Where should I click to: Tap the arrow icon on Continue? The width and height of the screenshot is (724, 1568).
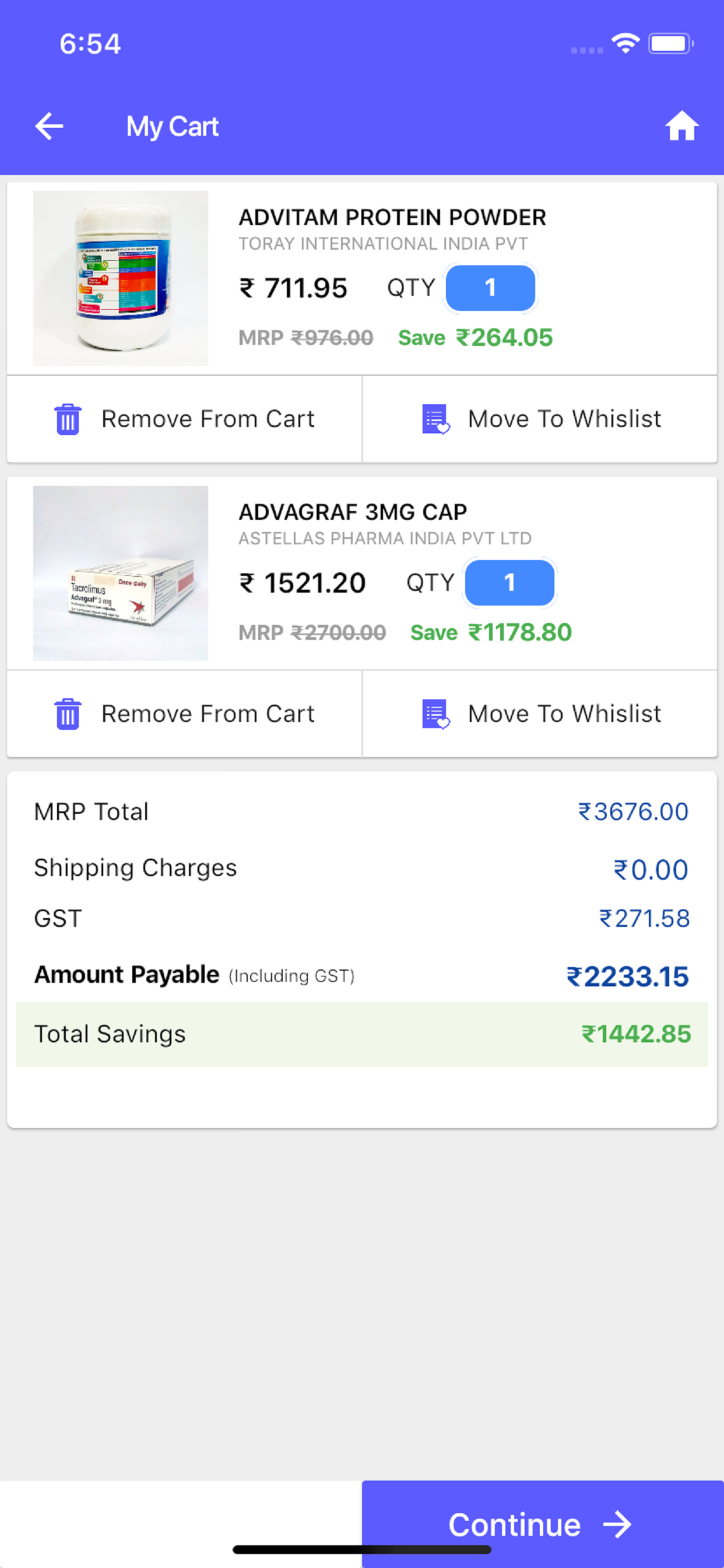point(617,1525)
